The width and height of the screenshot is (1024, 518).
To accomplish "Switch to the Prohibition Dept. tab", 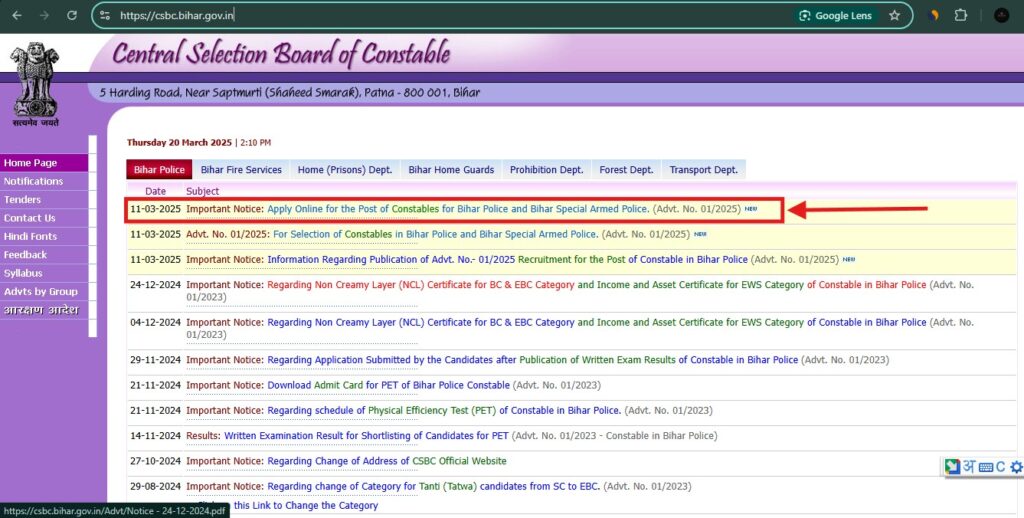I will (547, 169).
